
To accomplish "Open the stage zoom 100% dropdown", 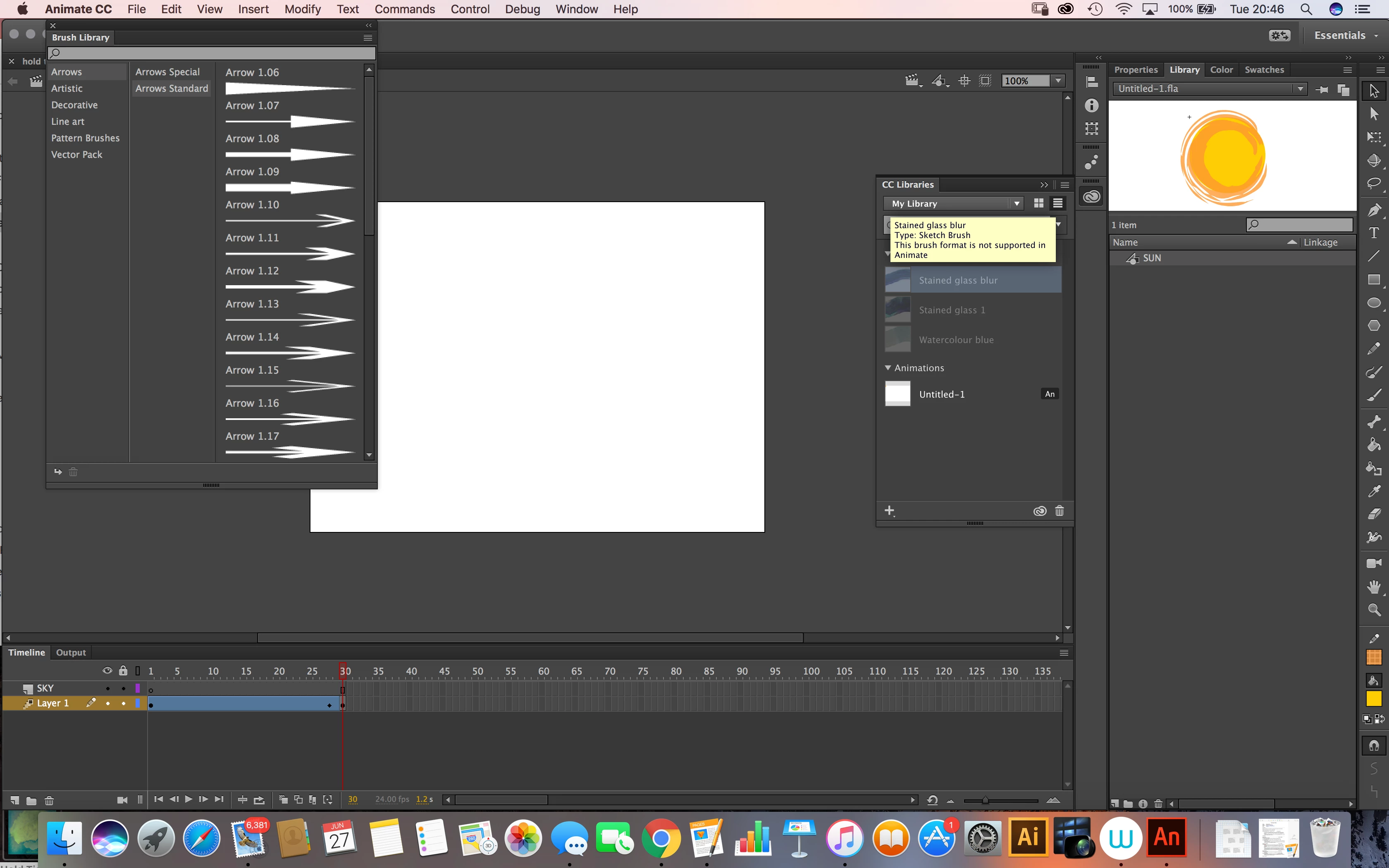I will click(1058, 81).
